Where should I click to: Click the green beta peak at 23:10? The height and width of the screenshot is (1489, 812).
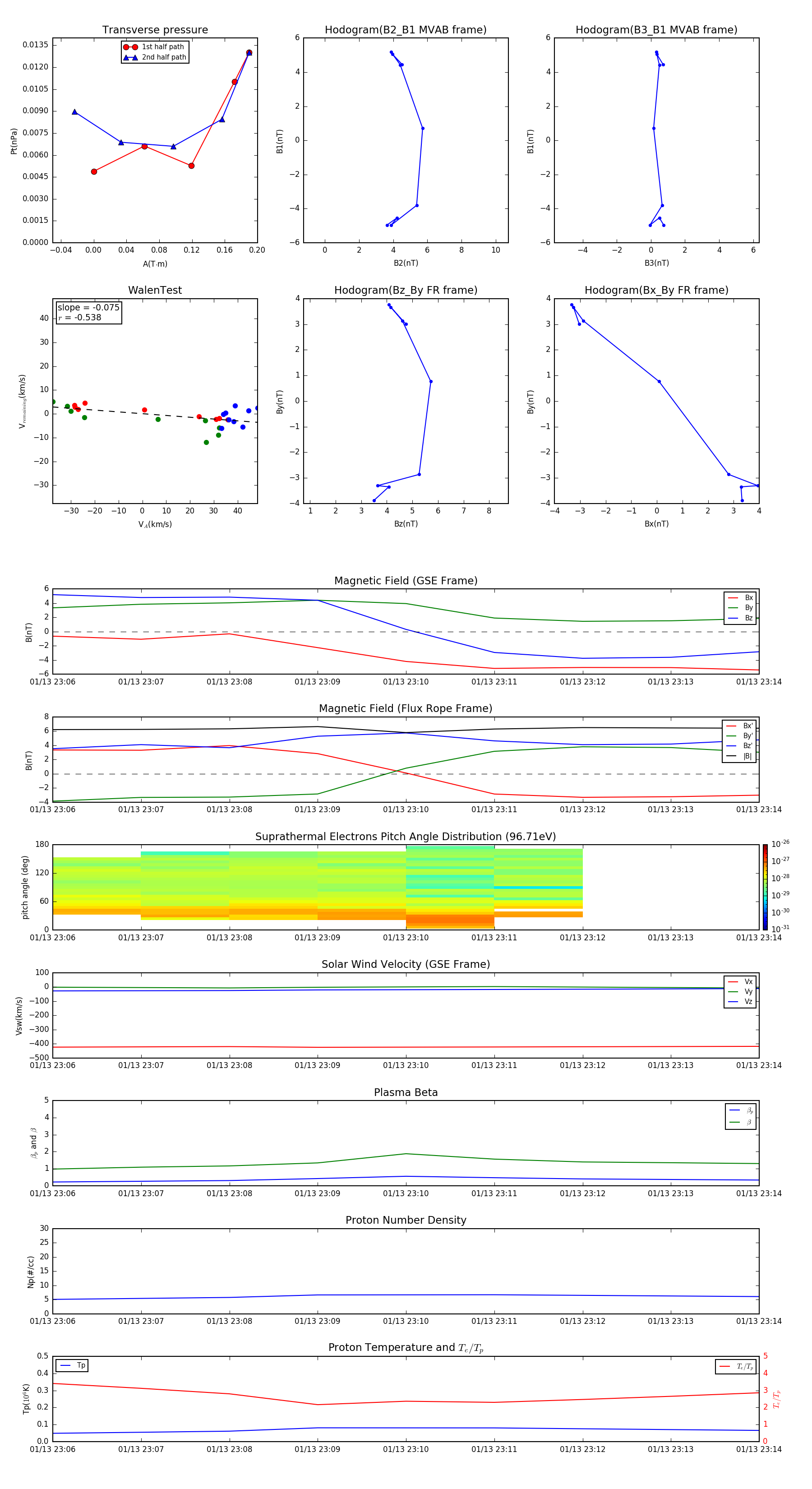(406, 1154)
